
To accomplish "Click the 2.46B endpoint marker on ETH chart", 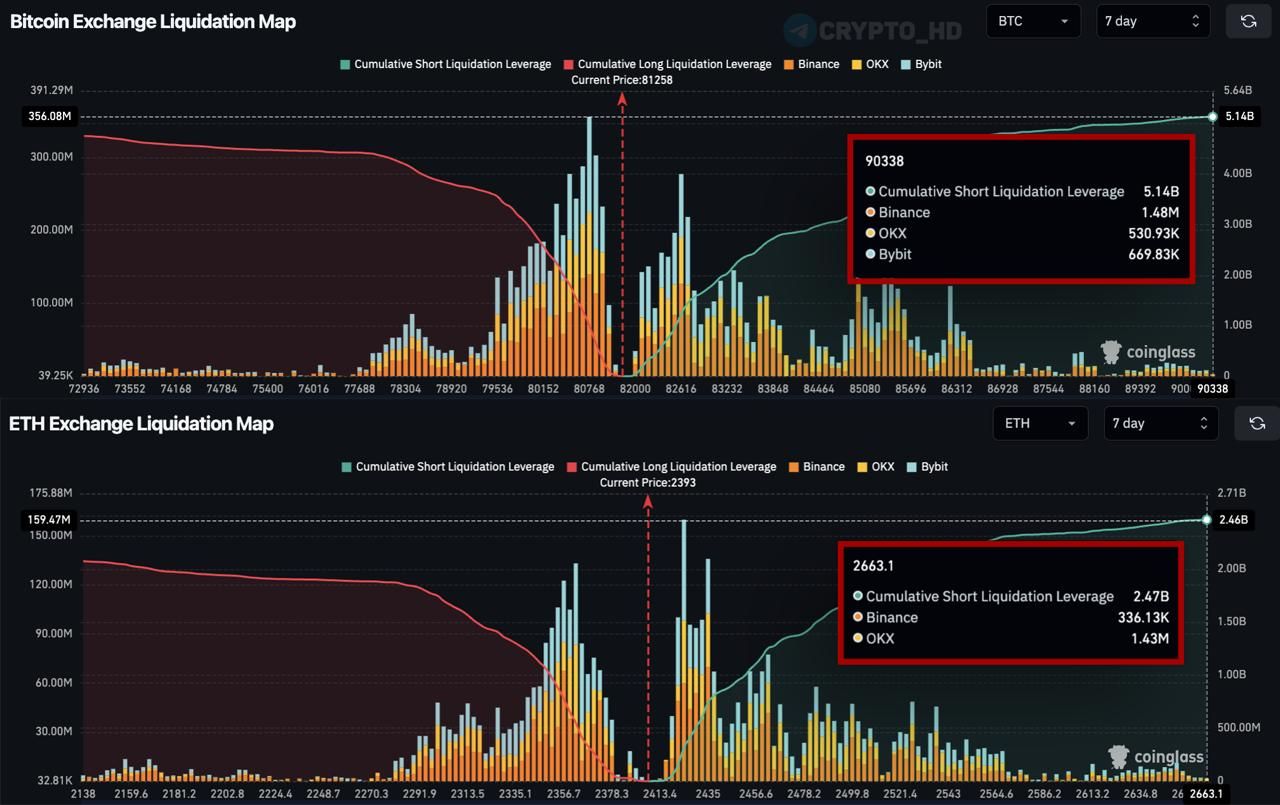I will (1206, 520).
